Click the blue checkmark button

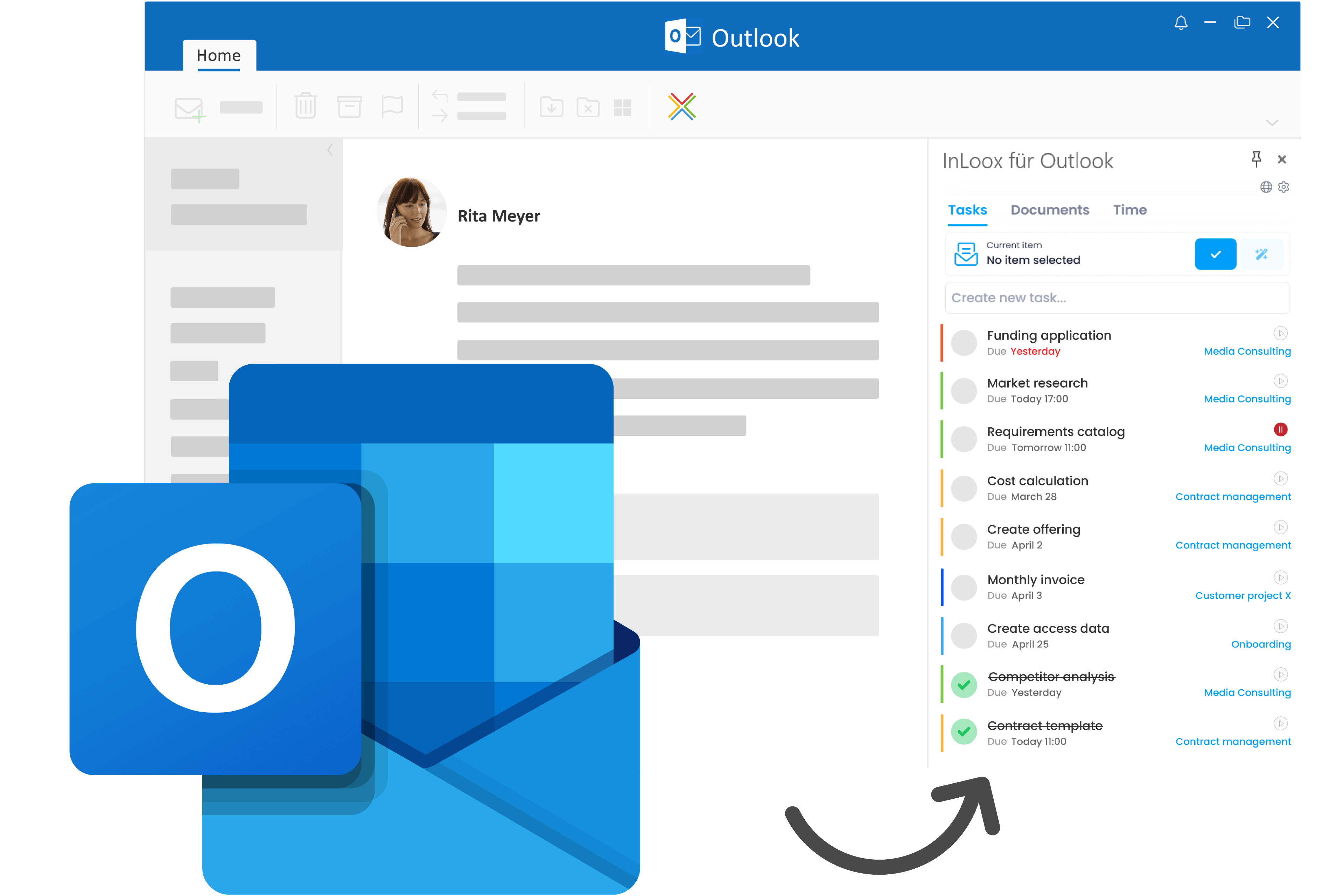click(x=1216, y=254)
